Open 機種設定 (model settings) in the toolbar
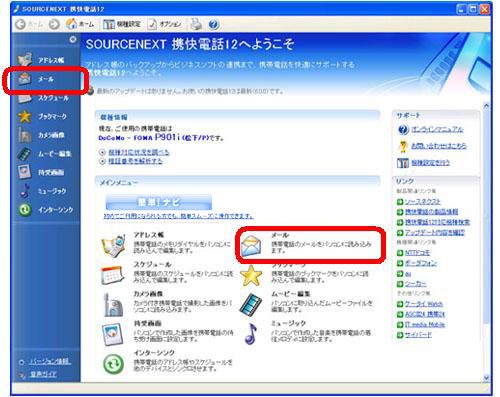 122,24
